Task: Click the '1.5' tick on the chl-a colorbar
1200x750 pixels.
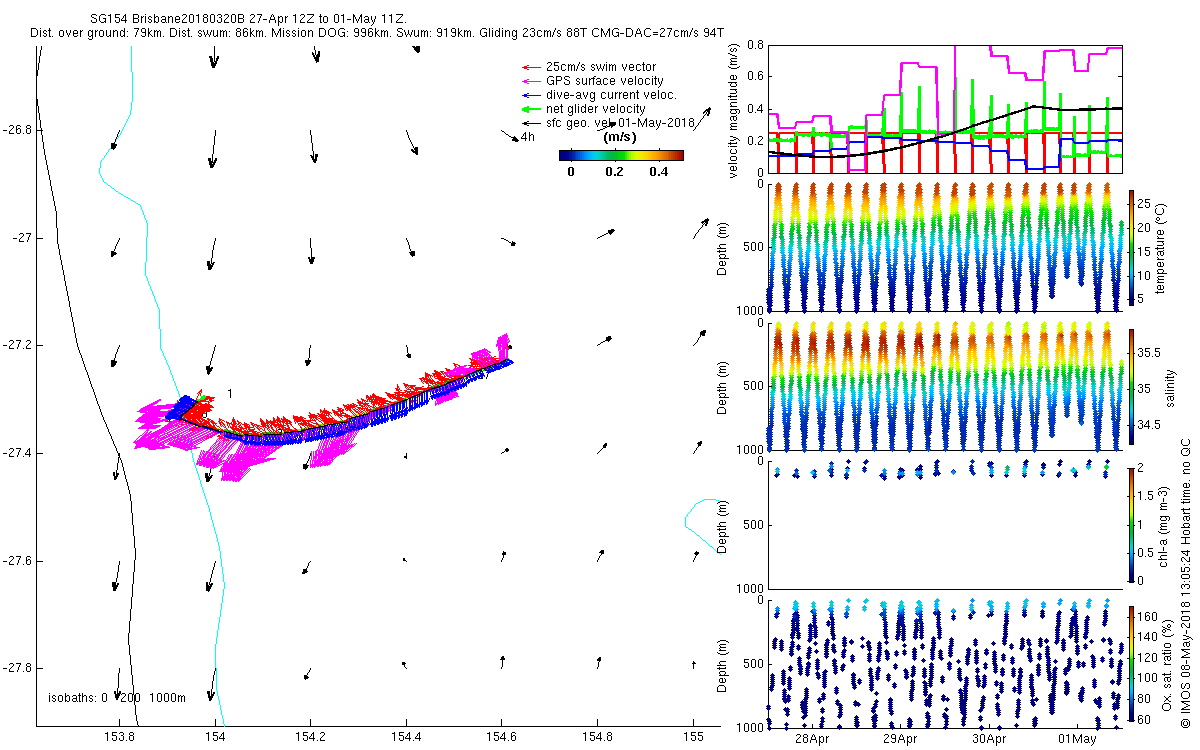Action: (x=1146, y=495)
